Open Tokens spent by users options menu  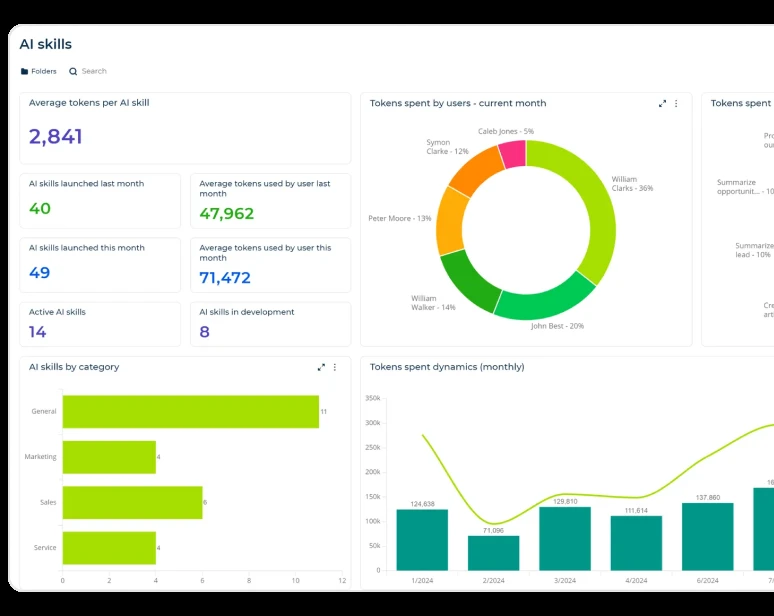coord(676,104)
